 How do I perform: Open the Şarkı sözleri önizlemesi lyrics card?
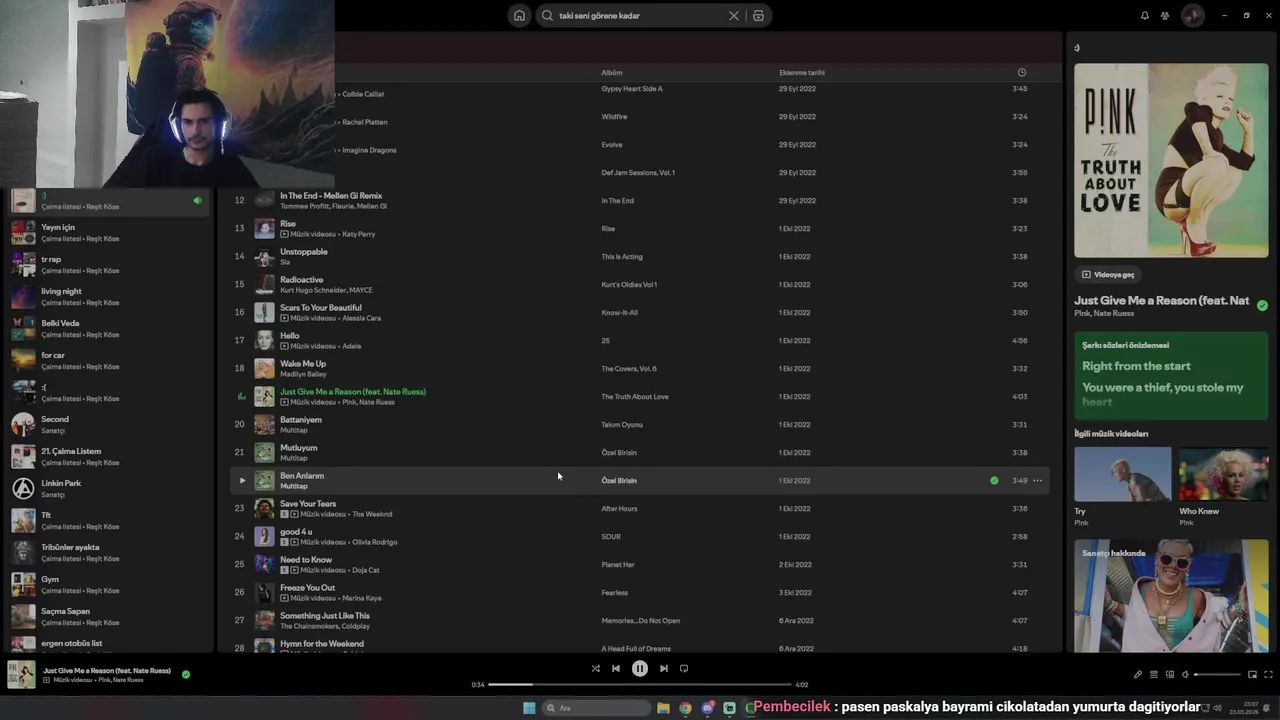1171,376
